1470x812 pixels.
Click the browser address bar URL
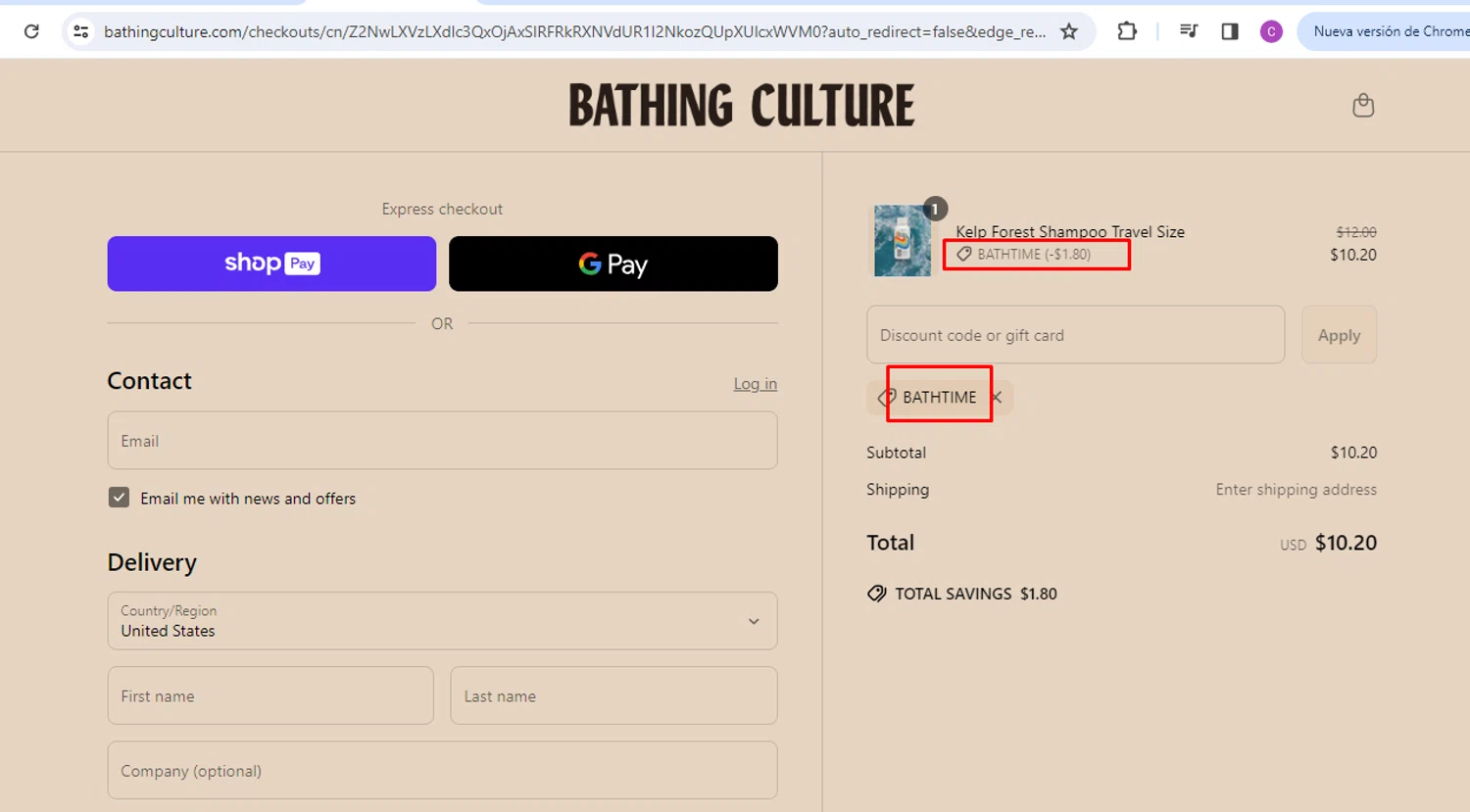pos(574,31)
